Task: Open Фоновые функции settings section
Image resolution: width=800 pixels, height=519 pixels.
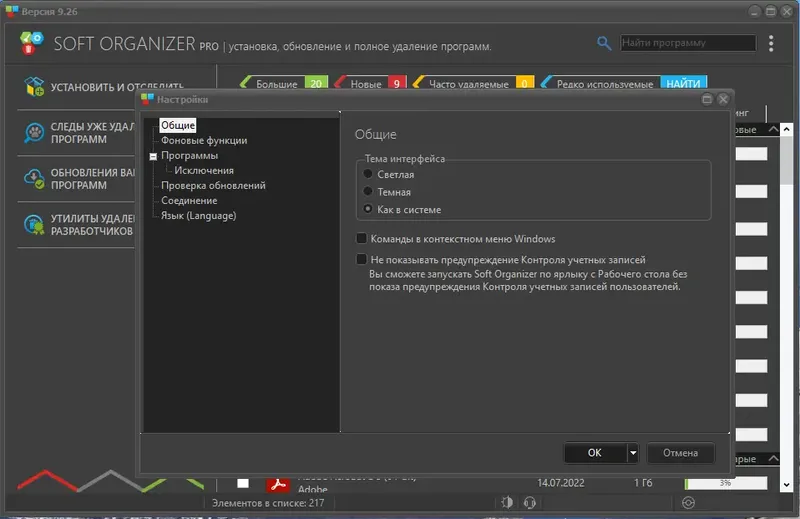Action: click(x=204, y=140)
